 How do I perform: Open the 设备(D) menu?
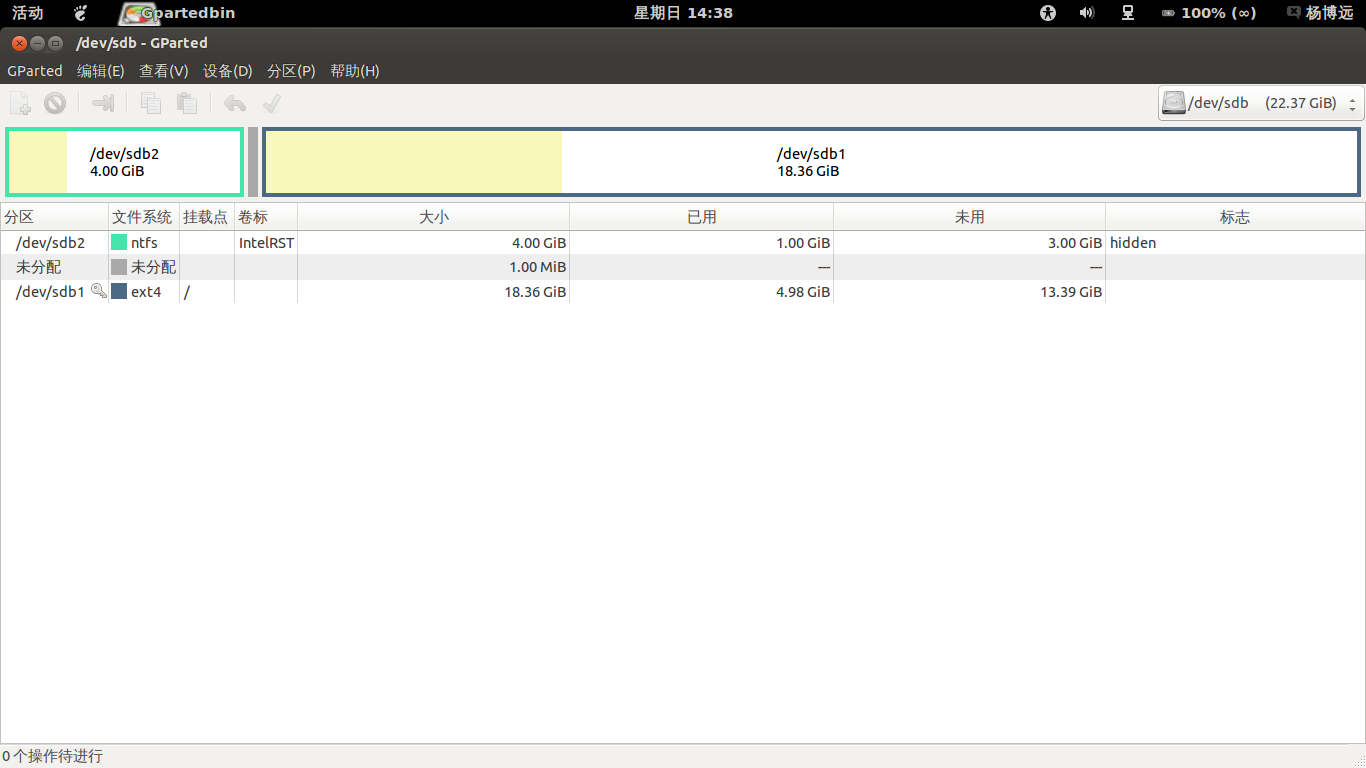pyautogui.click(x=228, y=71)
